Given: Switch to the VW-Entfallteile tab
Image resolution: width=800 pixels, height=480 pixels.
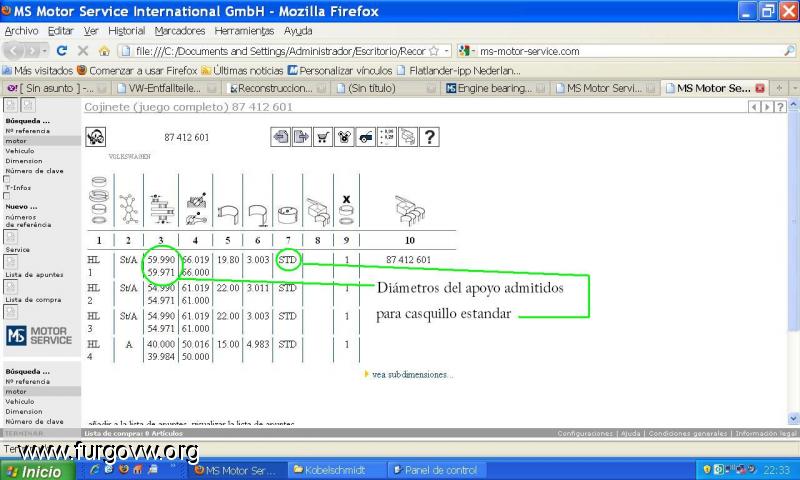Looking at the screenshot, I should (167, 88).
